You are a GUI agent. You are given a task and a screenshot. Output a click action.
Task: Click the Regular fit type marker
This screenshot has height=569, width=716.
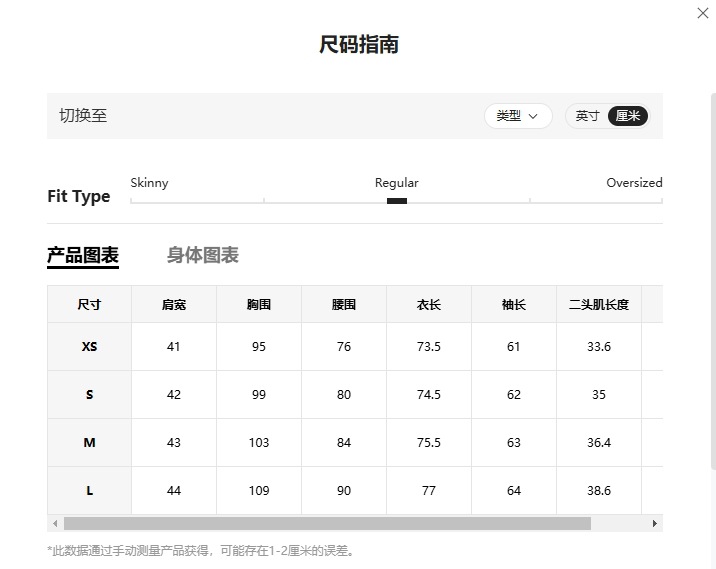[397, 201]
